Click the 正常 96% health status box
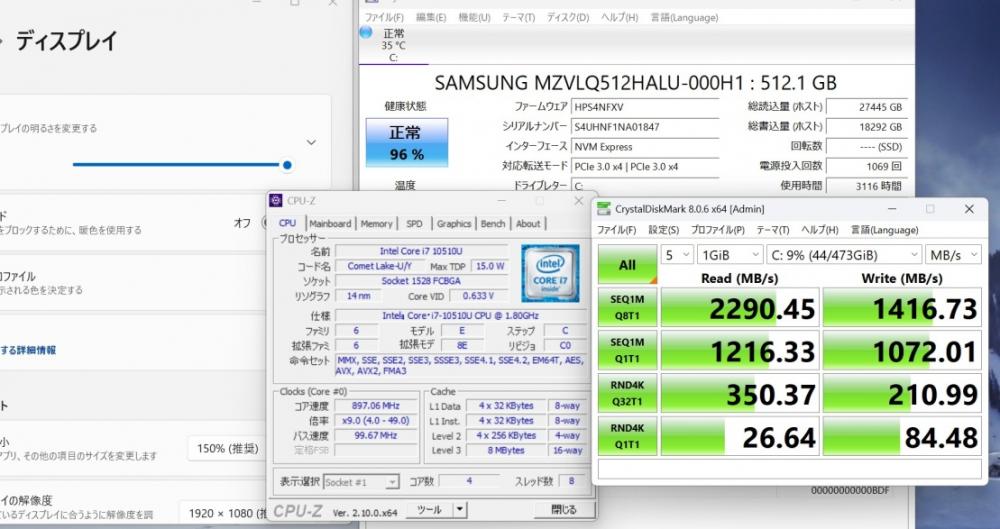 (407, 143)
